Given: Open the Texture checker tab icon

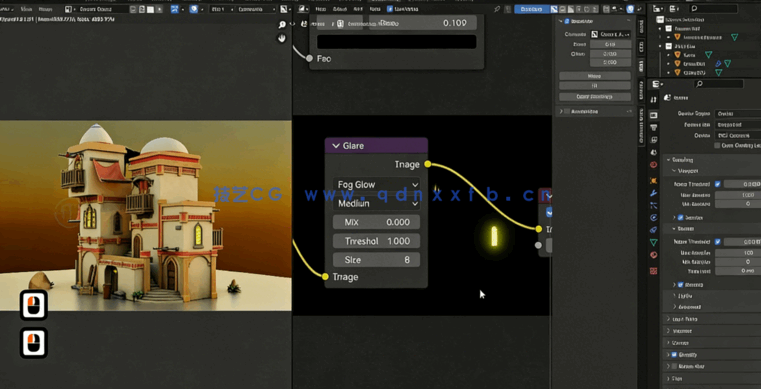Looking at the screenshot, I should pyautogui.click(x=653, y=271).
